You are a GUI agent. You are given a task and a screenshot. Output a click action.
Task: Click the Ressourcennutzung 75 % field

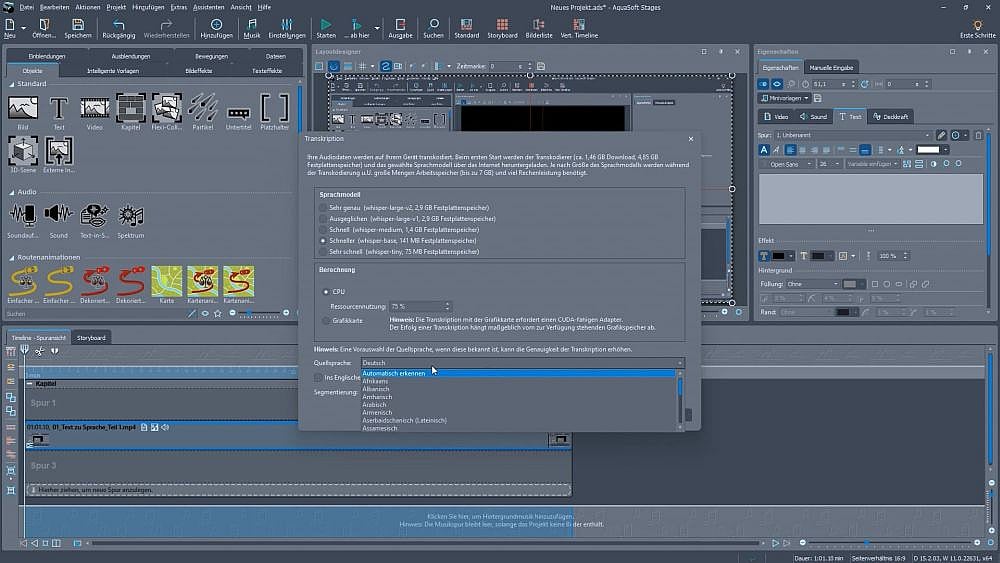click(x=414, y=306)
